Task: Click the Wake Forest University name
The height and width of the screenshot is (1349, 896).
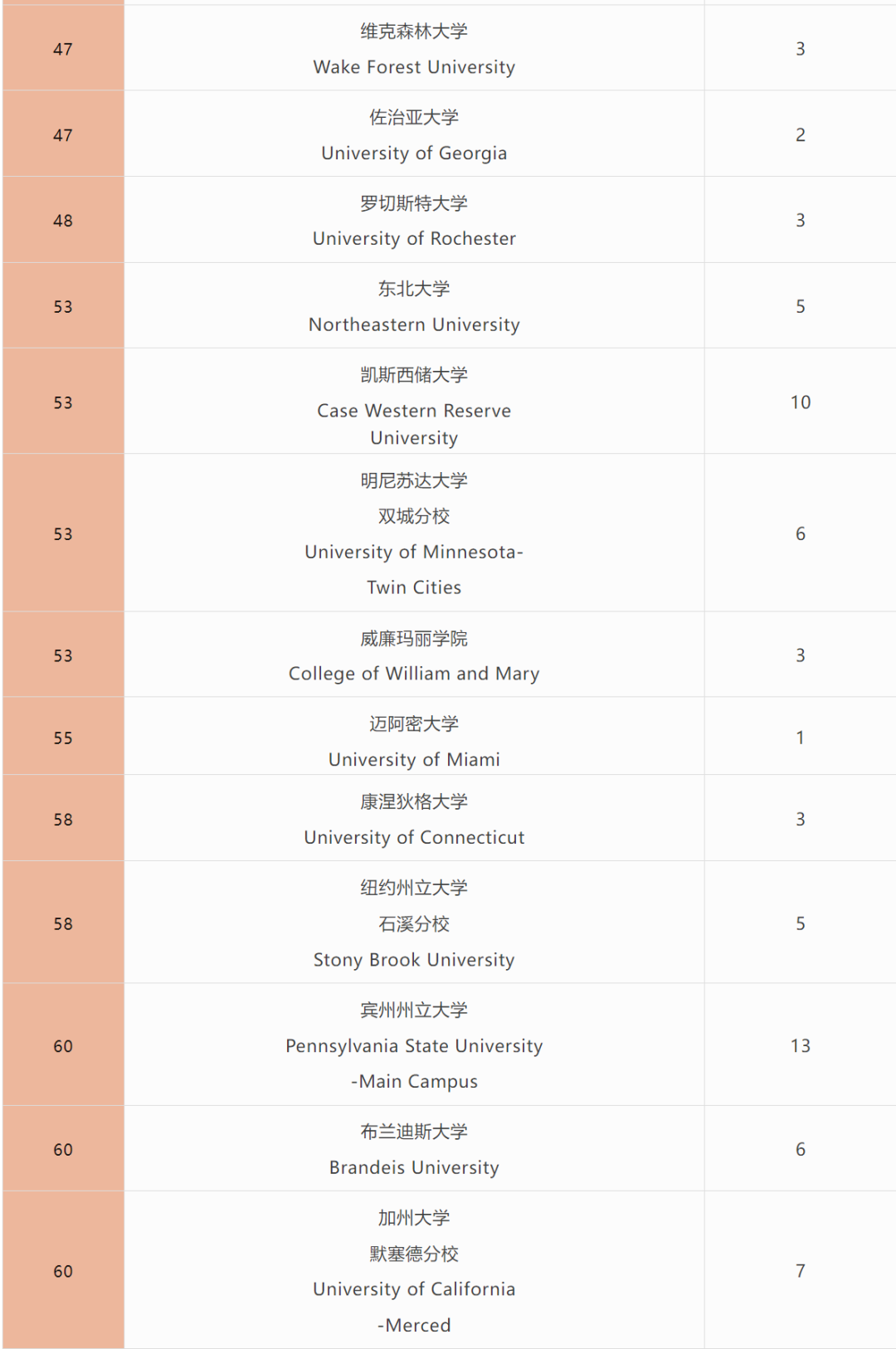Action: click(414, 67)
